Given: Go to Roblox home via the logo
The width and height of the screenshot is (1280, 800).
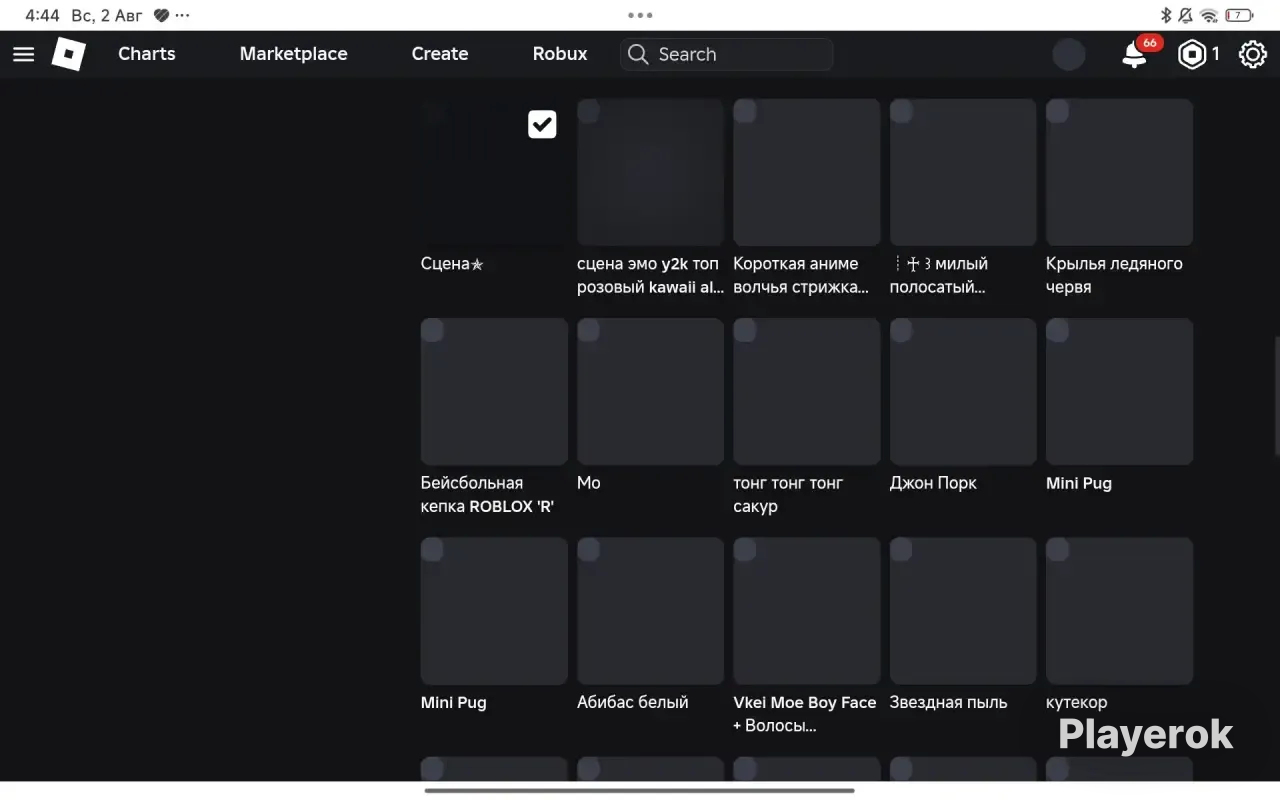Looking at the screenshot, I should 69,54.
